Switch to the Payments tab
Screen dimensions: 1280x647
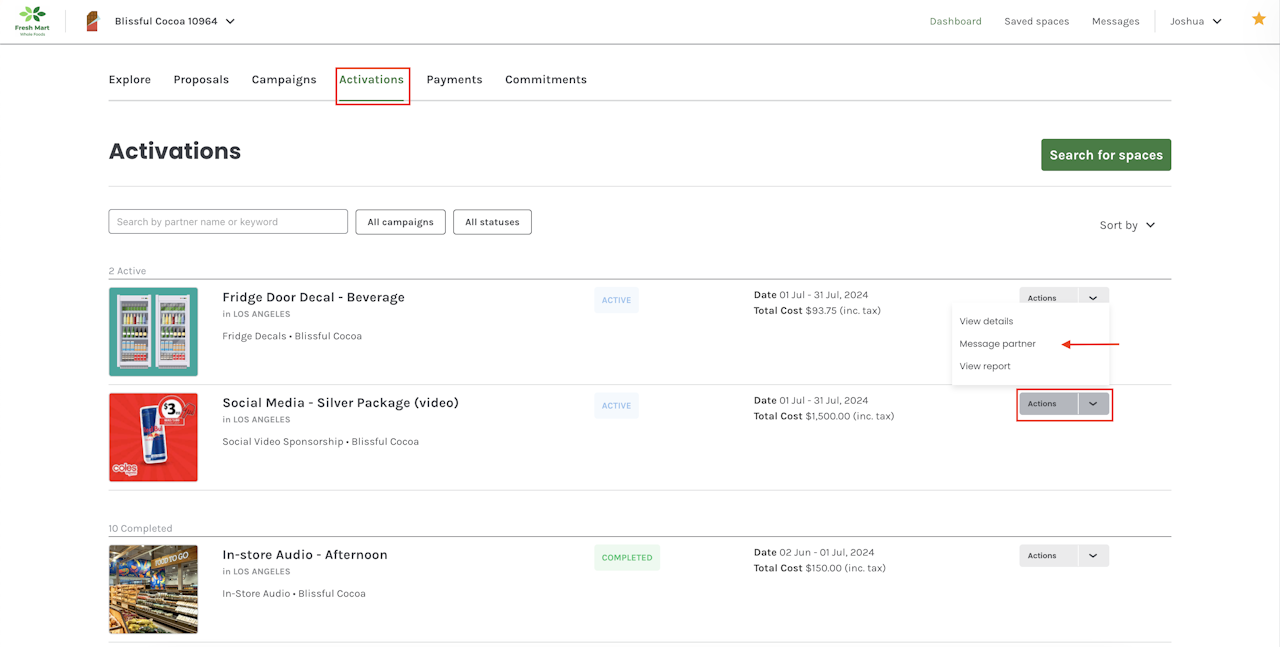pos(454,79)
